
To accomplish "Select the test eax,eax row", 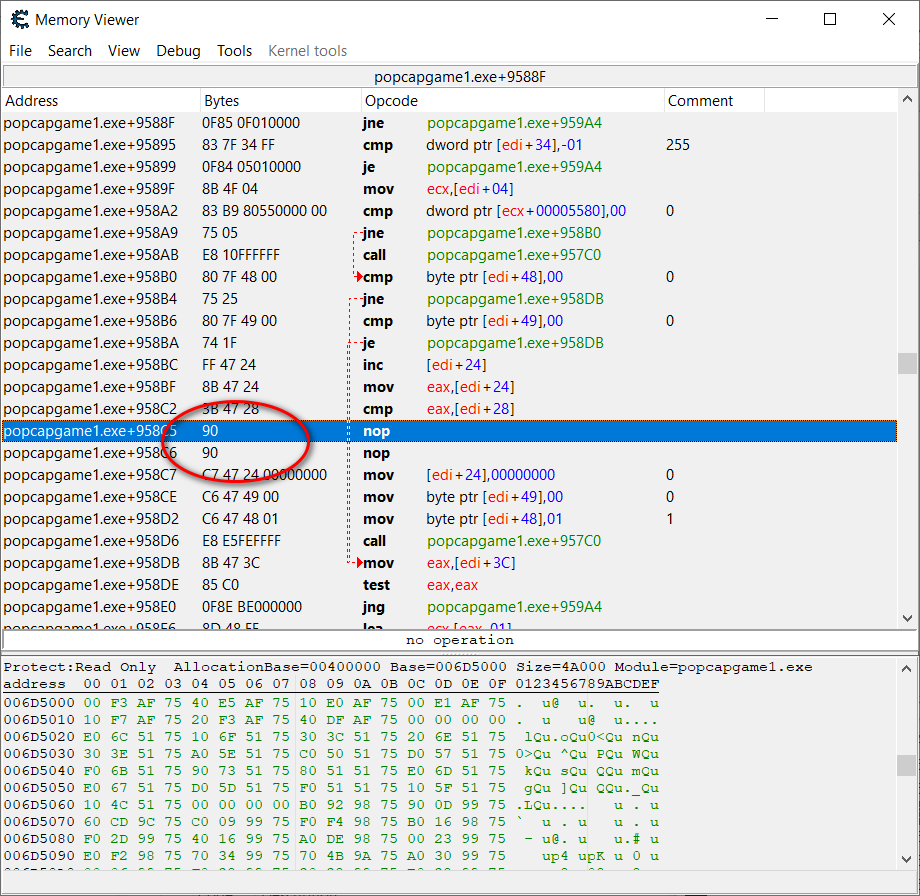I will 449,585.
